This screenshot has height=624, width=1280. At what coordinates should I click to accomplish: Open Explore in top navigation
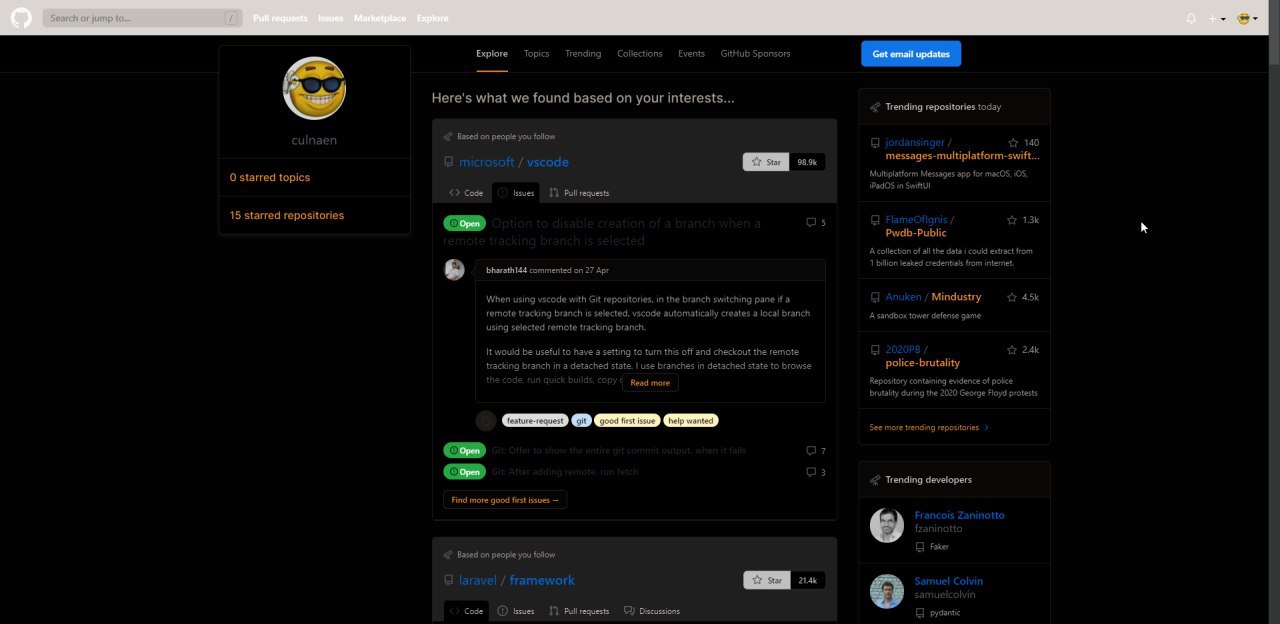tap(432, 18)
